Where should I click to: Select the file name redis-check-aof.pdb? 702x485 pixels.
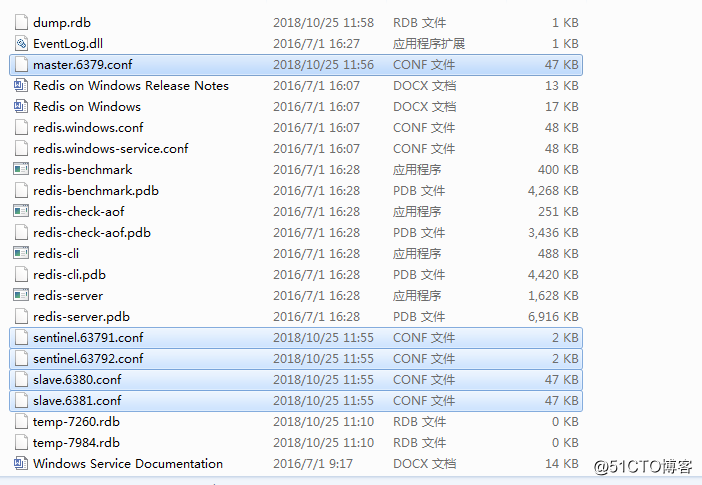(x=92, y=233)
